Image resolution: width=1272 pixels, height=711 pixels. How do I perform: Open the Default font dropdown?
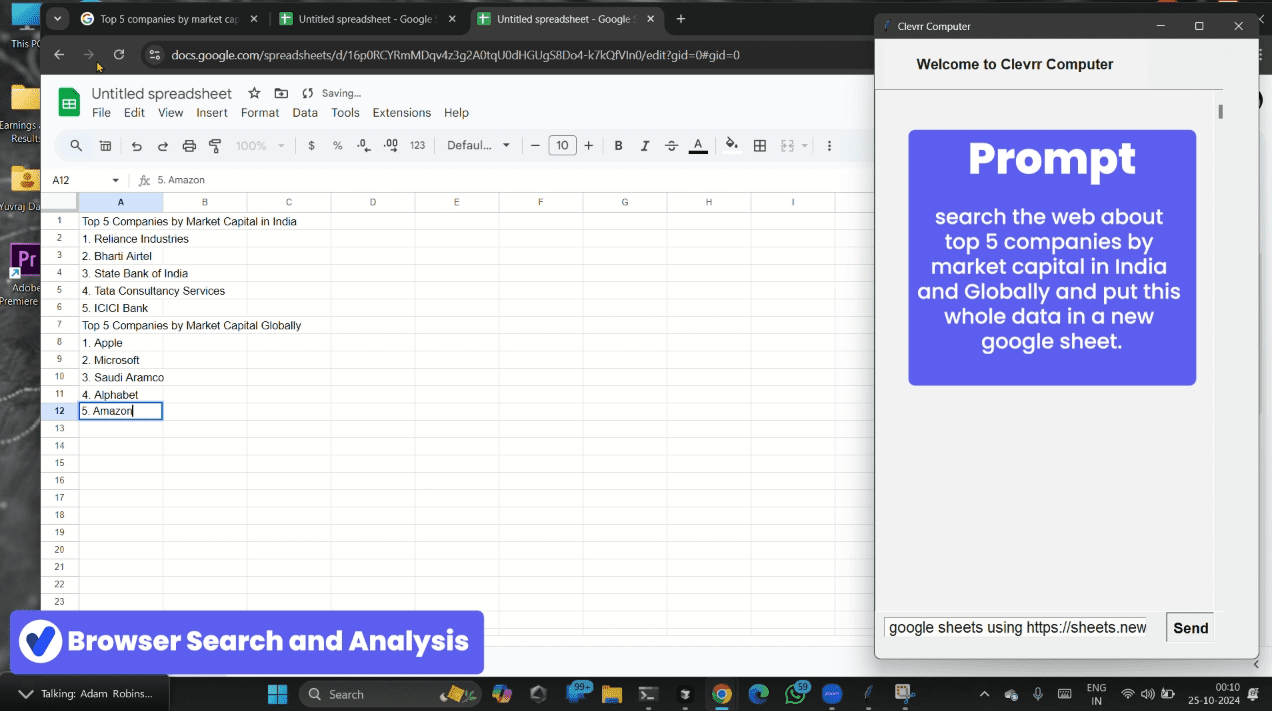click(478, 146)
